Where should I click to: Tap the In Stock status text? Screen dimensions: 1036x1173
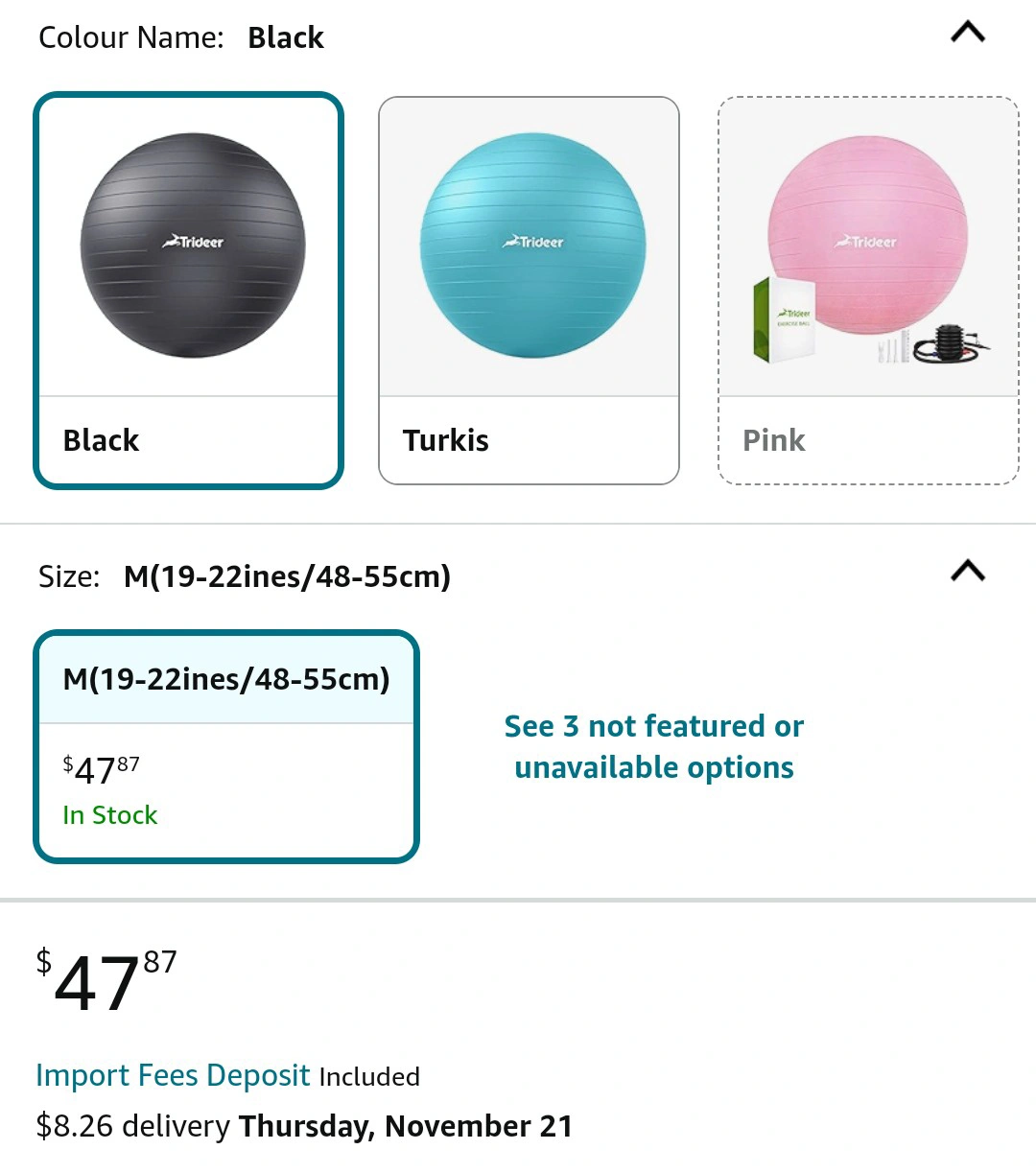tap(109, 815)
